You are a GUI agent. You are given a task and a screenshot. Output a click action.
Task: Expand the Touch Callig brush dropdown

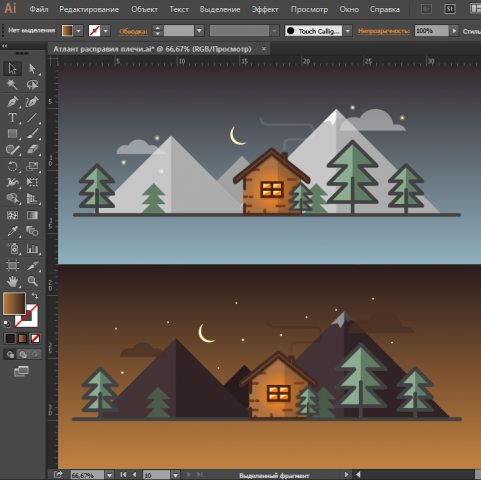point(348,31)
